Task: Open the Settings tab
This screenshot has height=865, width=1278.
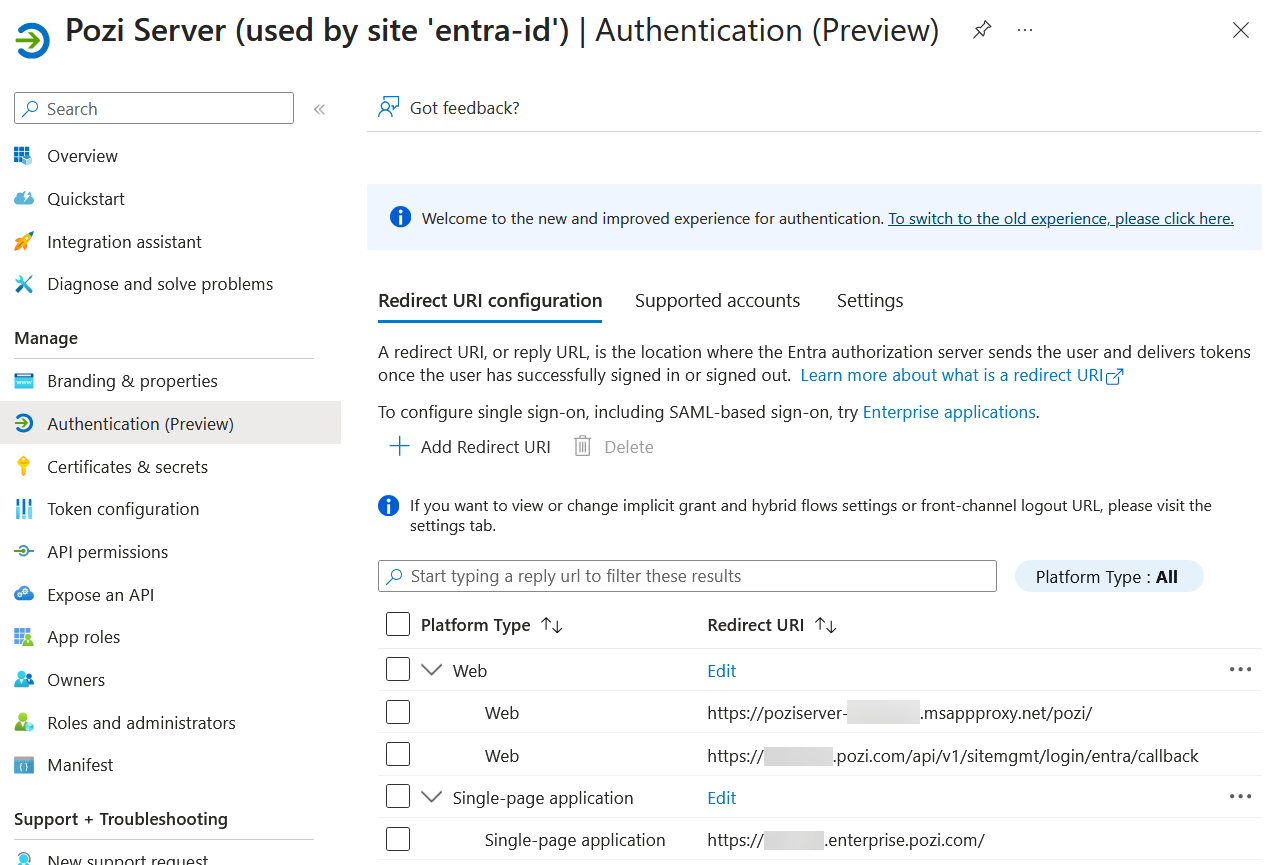Action: [x=869, y=300]
